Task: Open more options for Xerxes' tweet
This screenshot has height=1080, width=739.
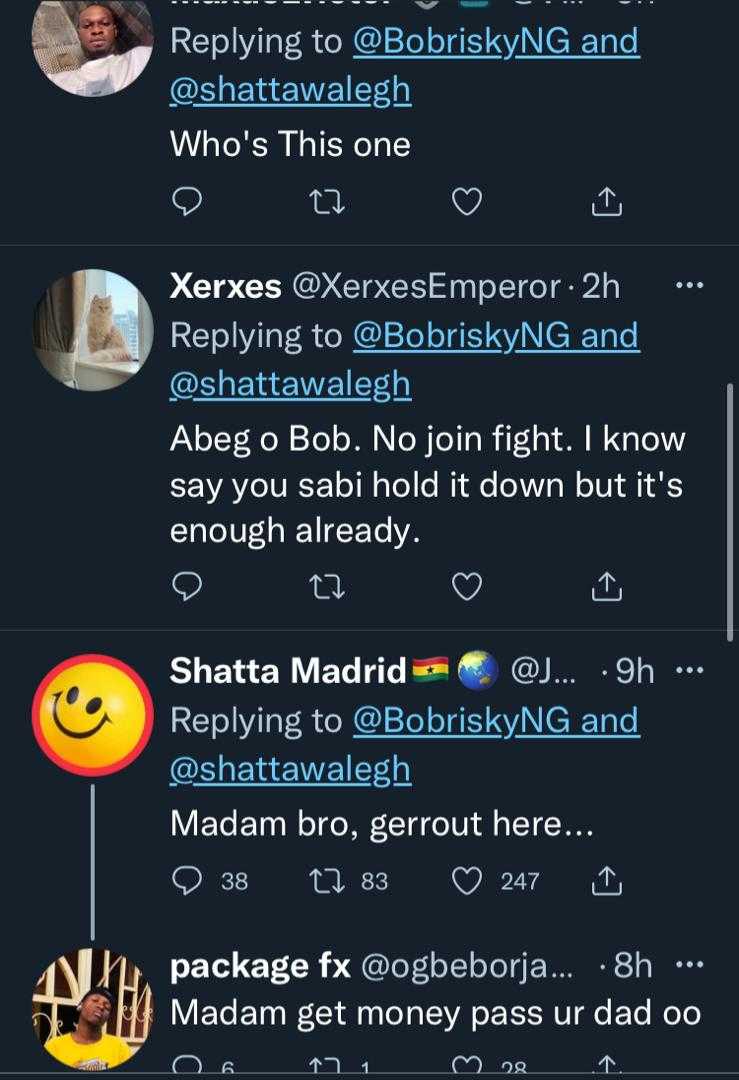Action: click(690, 286)
